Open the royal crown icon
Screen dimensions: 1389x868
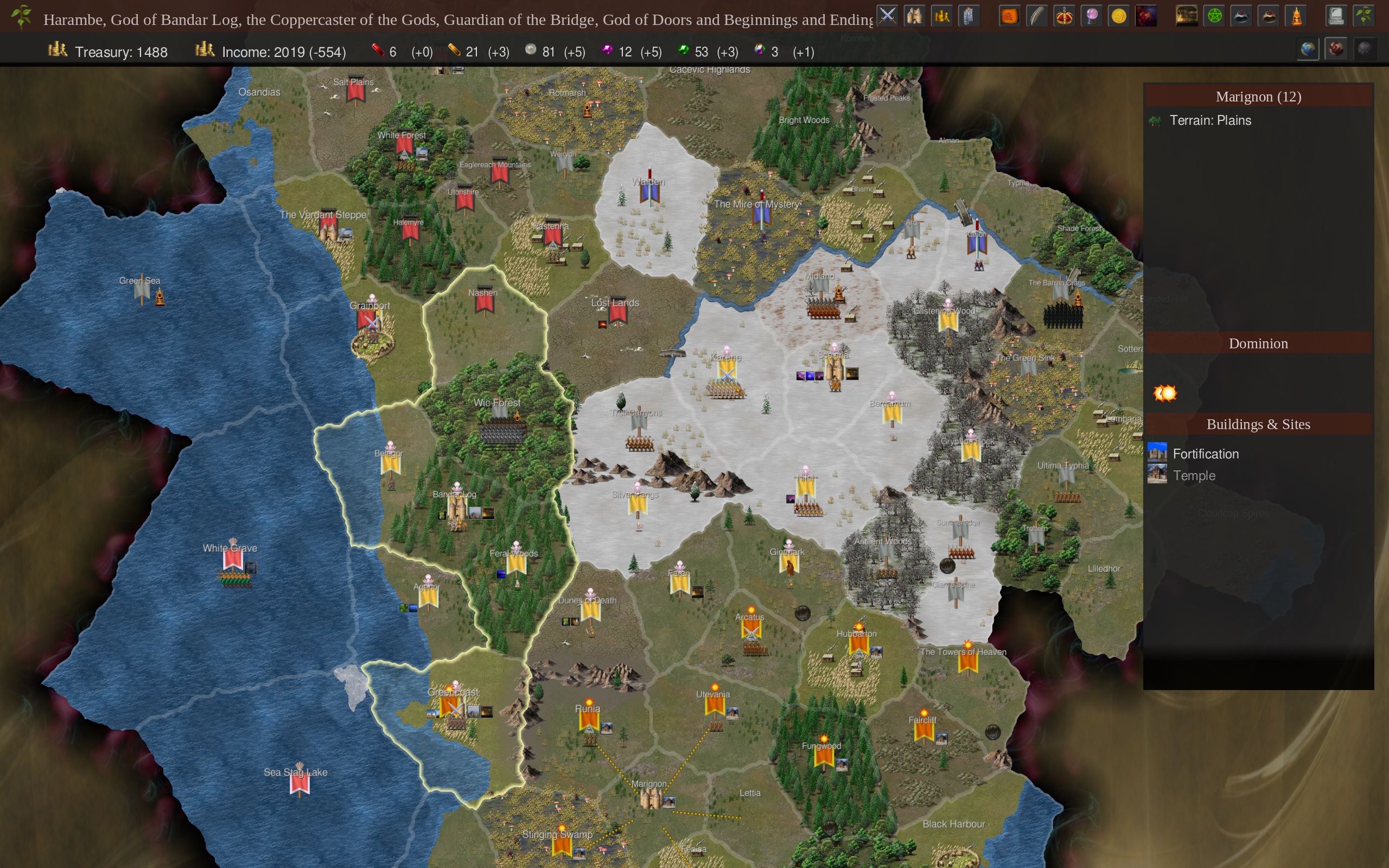tap(1064, 16)
